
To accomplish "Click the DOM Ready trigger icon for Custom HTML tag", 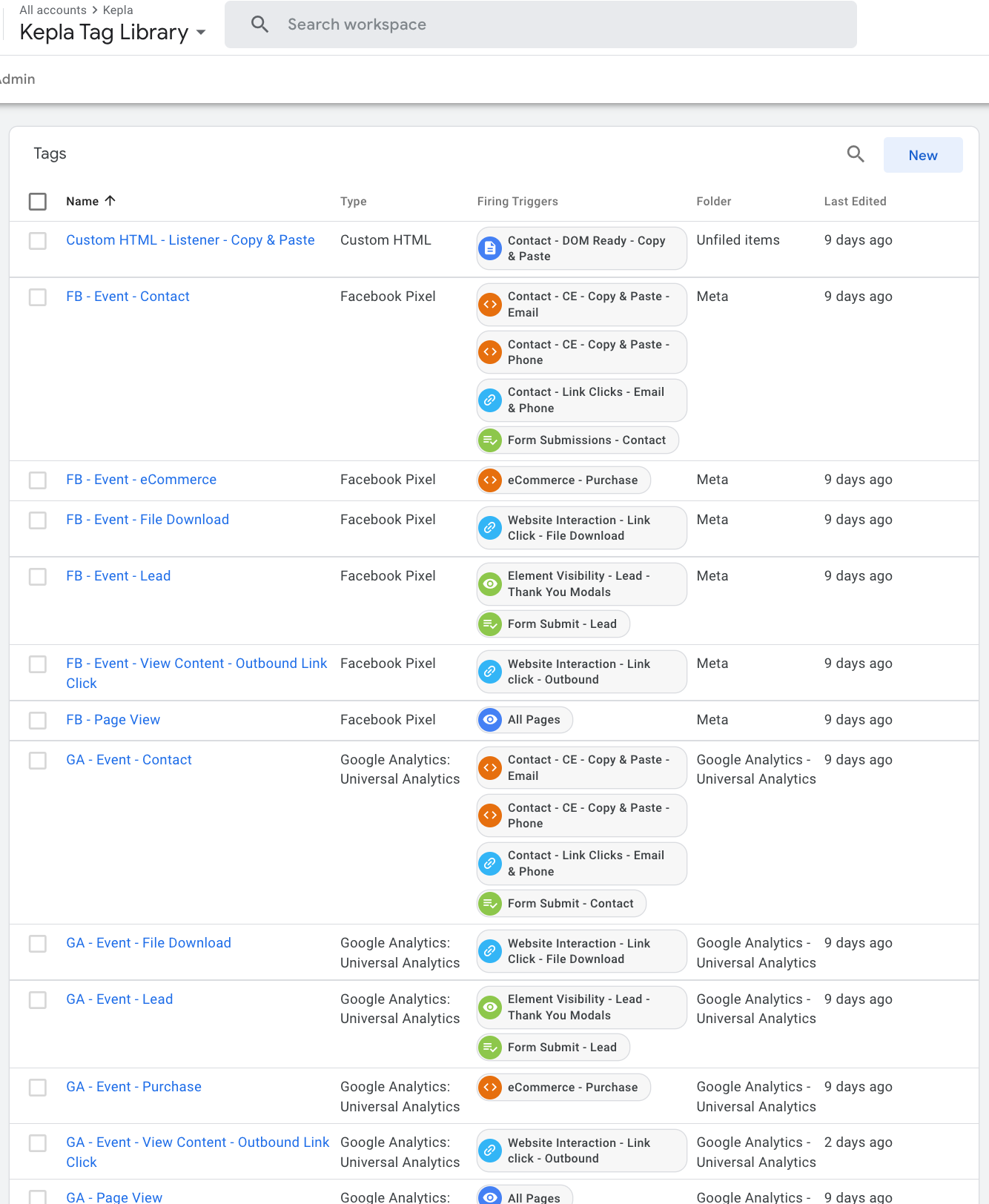I will coord(490,248).
